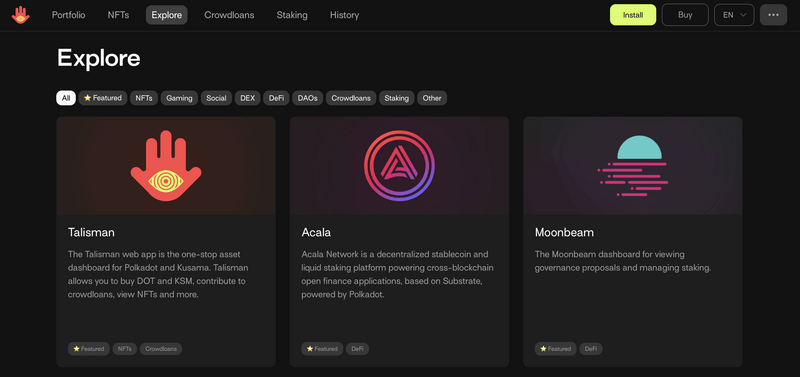800x377 pixels.
Task: Open the Acala card title
Action: pos(316,233)
